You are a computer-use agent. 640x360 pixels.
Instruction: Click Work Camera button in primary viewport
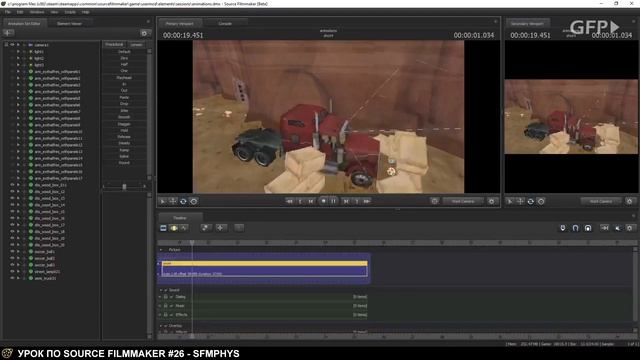point(463,201)
